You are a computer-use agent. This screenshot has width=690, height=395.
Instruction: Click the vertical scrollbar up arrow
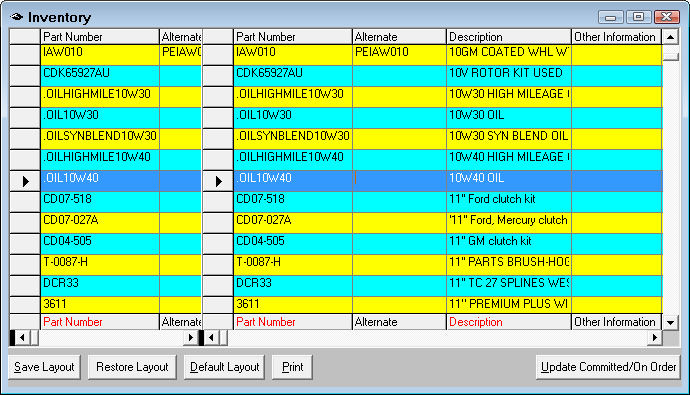coord(670,37)
